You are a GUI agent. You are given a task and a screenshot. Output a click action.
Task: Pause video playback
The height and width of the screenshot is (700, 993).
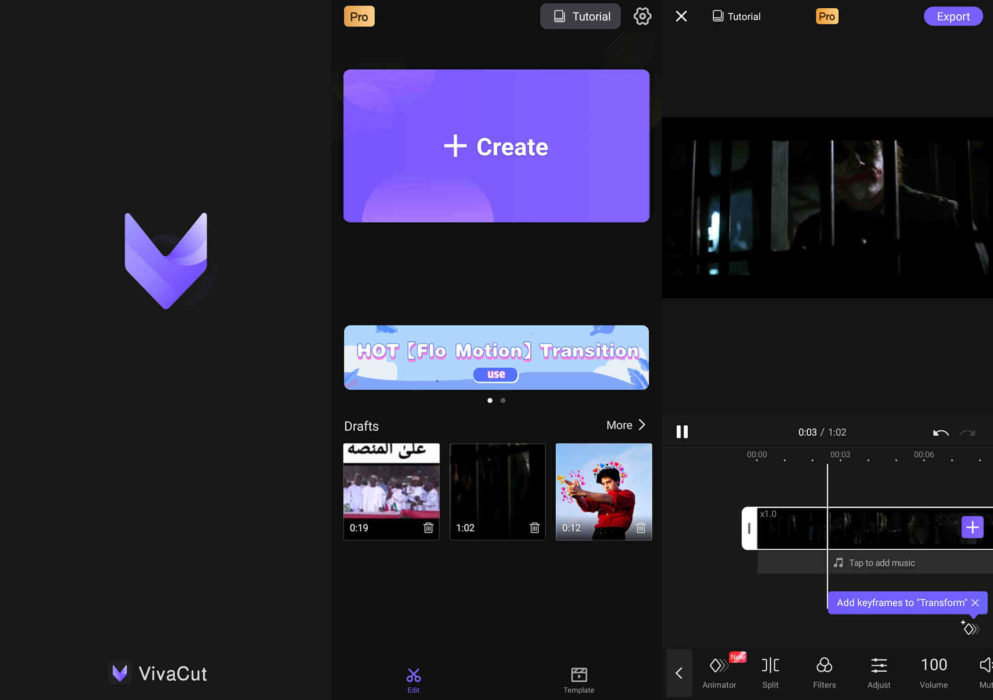(x=682, y=431)
